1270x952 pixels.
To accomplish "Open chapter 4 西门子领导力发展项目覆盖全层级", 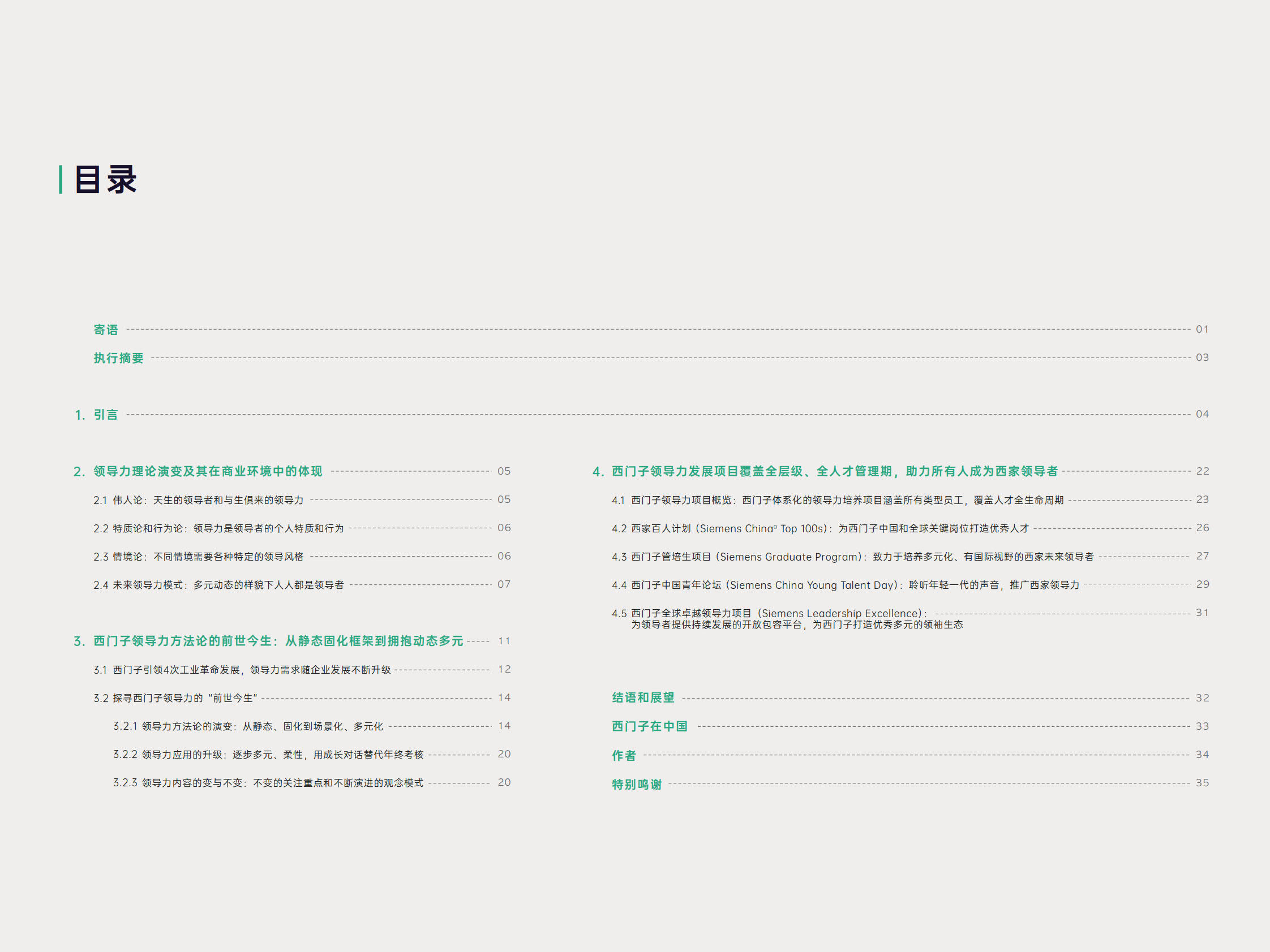I will [825, 471].
